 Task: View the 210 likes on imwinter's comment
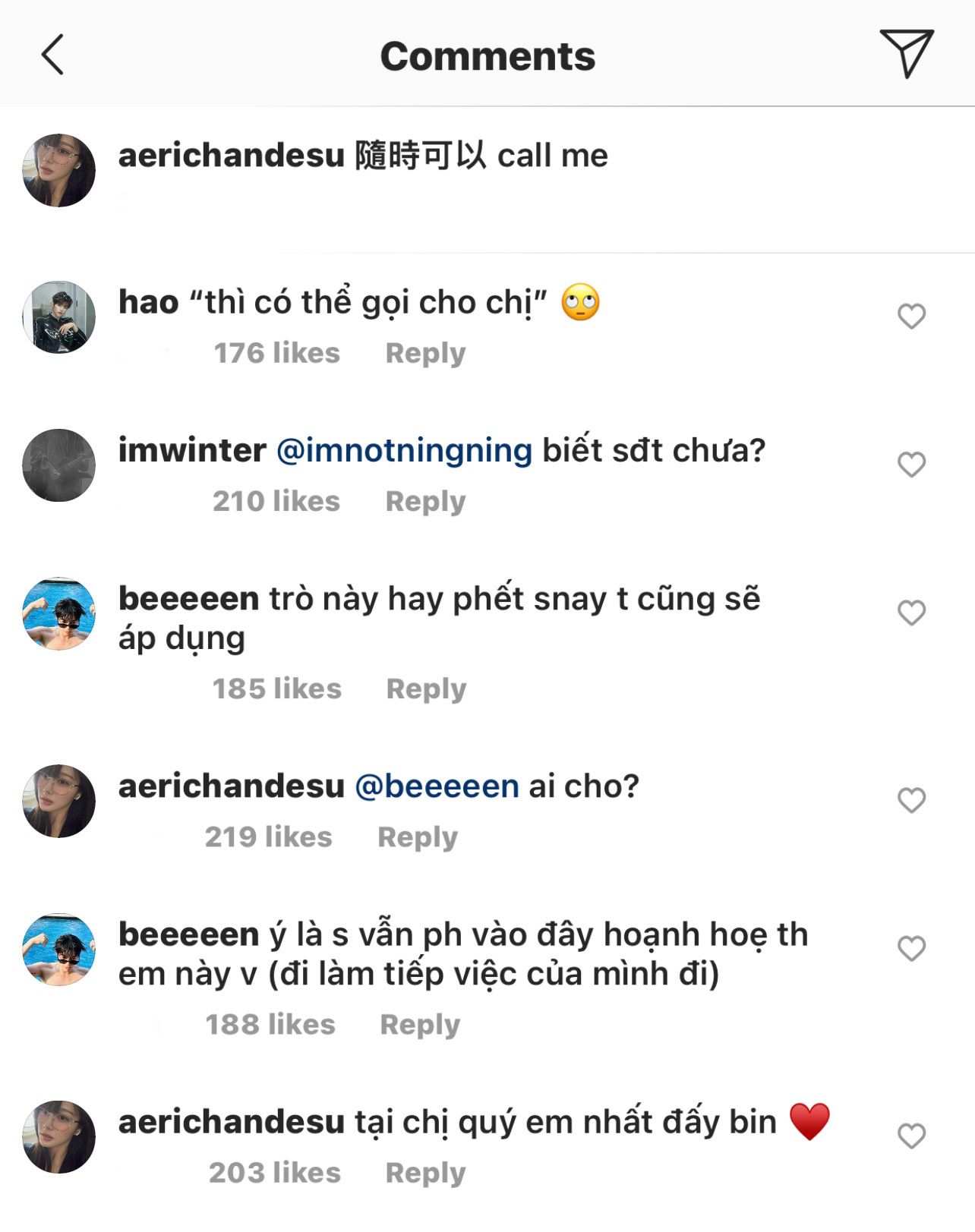(276, 501)
